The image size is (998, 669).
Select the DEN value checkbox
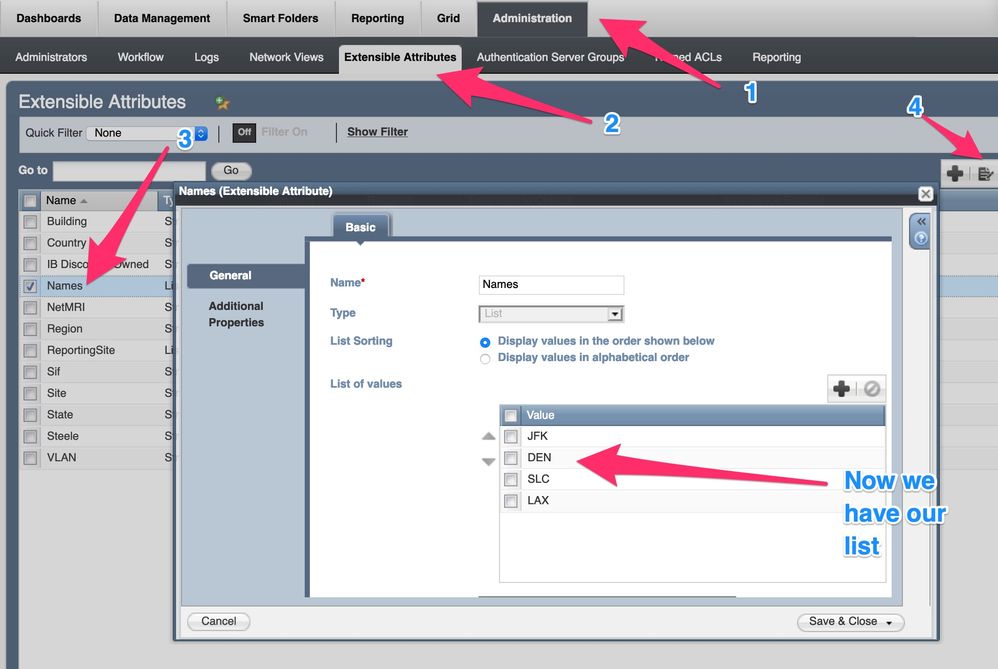(x=510, y=458)
